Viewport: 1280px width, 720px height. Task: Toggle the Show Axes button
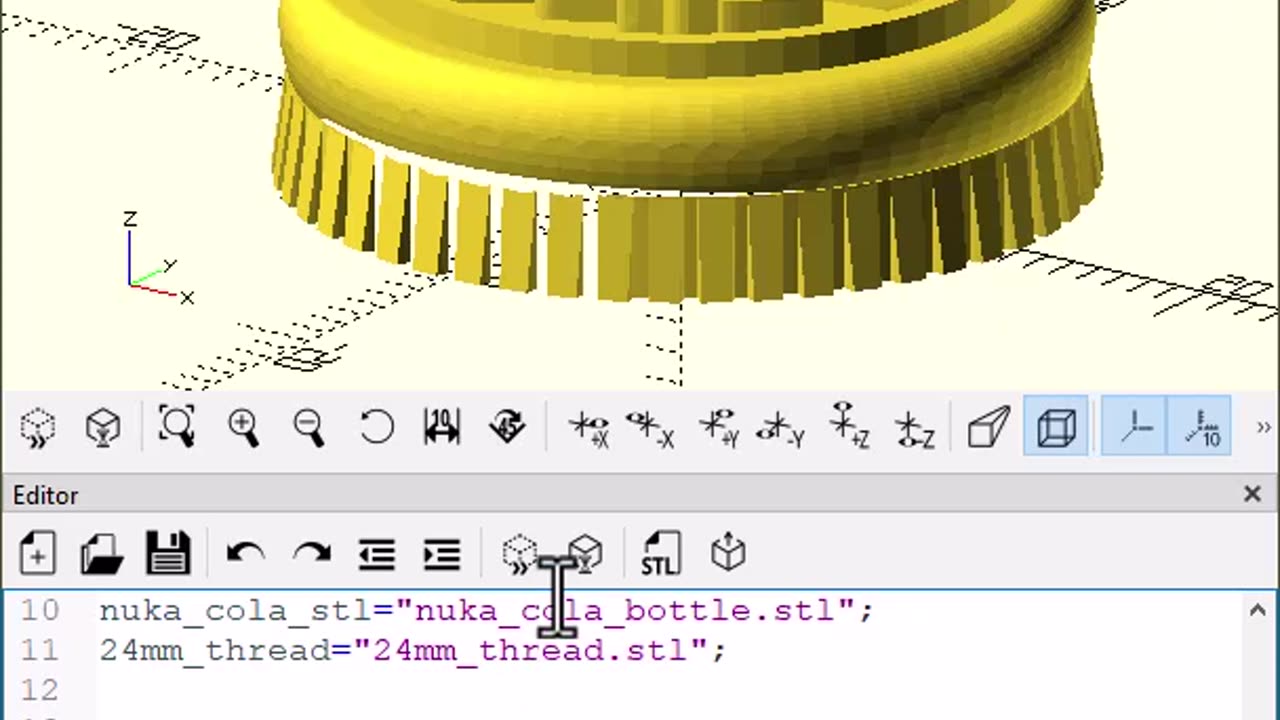click(1133, 428)
